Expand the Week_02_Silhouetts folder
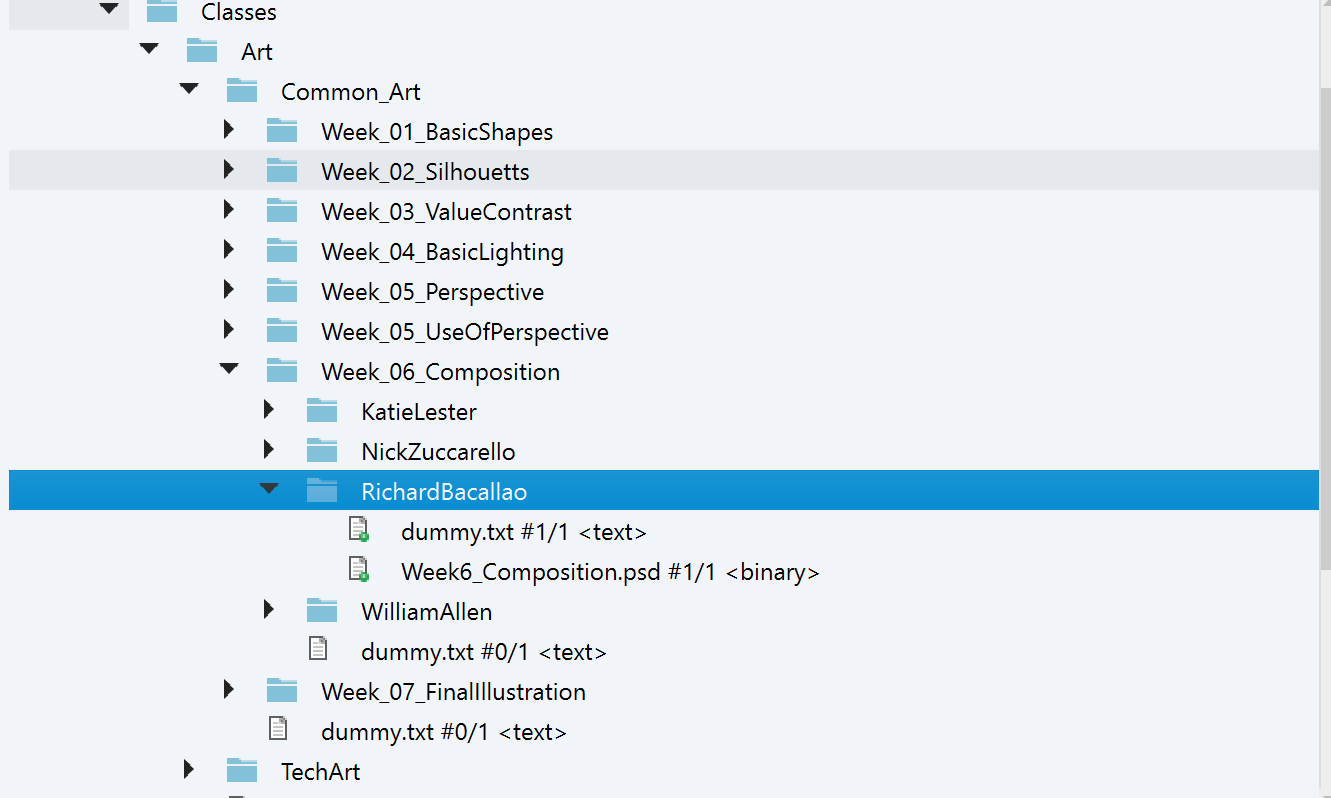The image size is (1331, 798). [x=229, y=170]
